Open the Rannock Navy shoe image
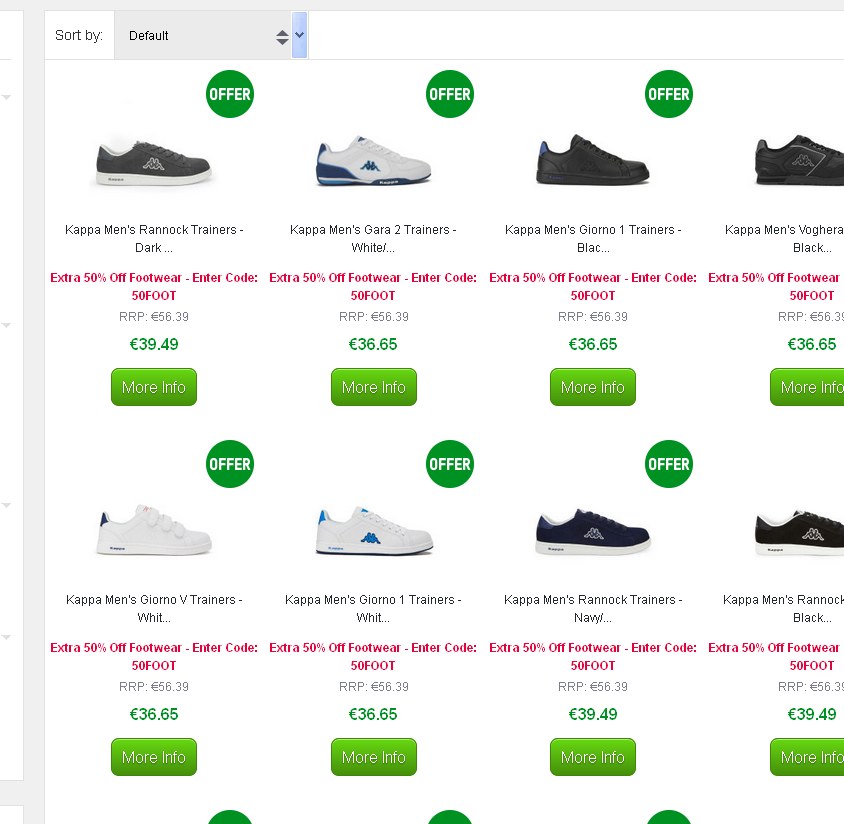844x824 pixels. click(593, 530)
